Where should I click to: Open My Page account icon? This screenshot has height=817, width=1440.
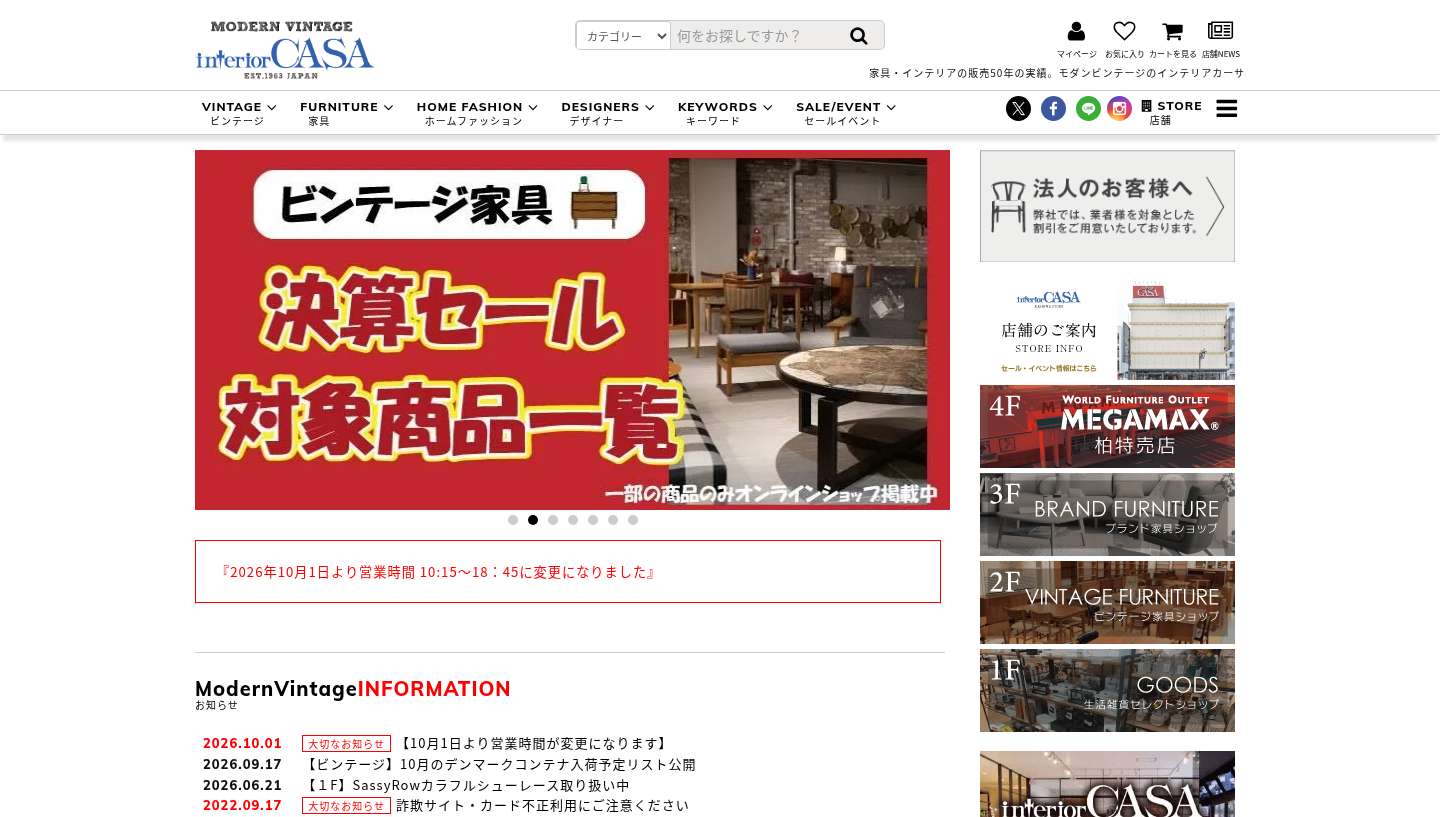(x=1076, y=39)
